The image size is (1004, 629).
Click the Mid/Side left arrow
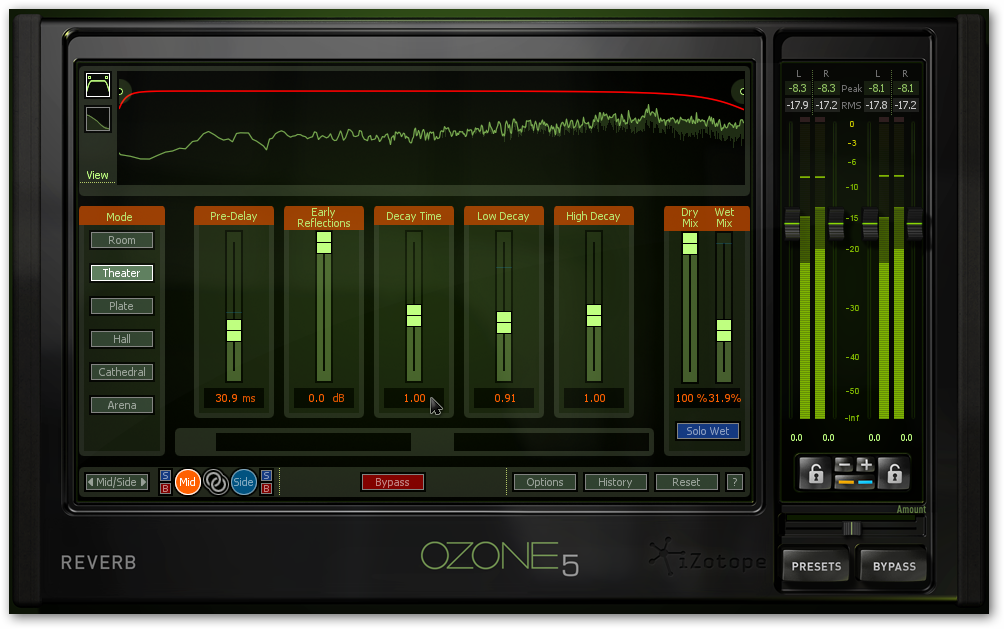(91, 482)
